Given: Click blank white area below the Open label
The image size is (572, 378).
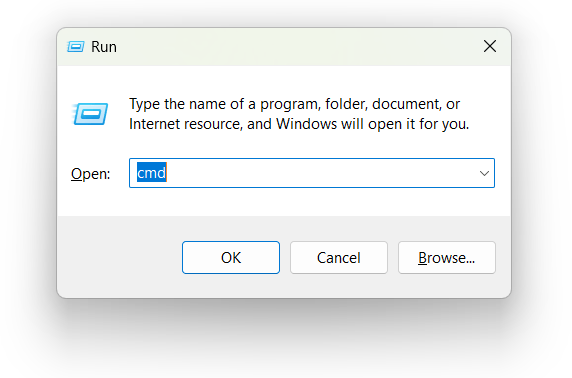Looking at the screenshot, I should point(91,201).
